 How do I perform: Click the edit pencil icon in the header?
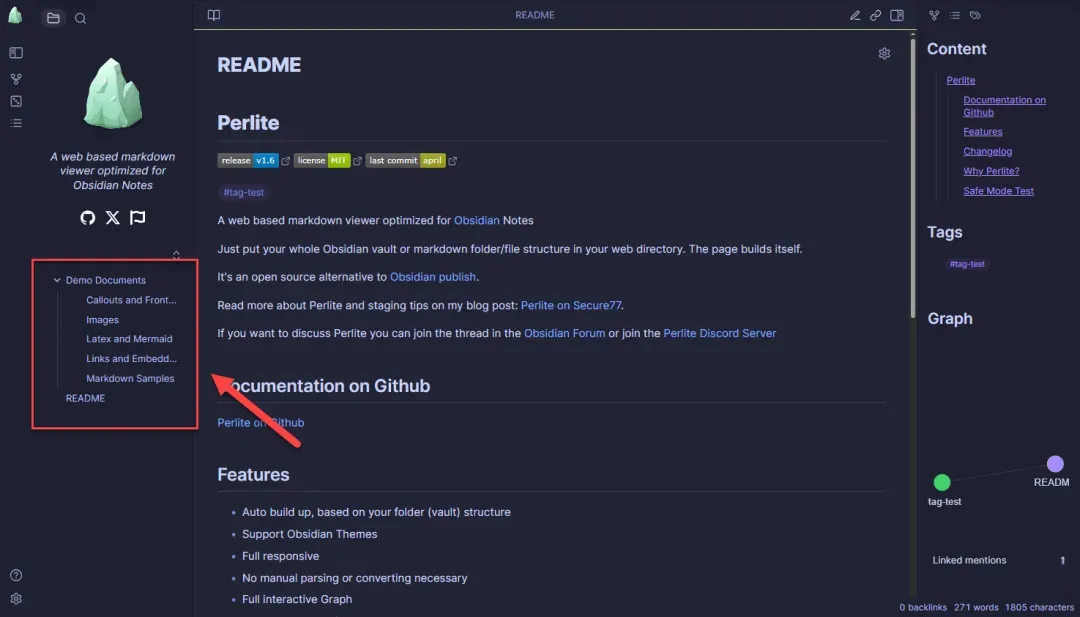855,15
